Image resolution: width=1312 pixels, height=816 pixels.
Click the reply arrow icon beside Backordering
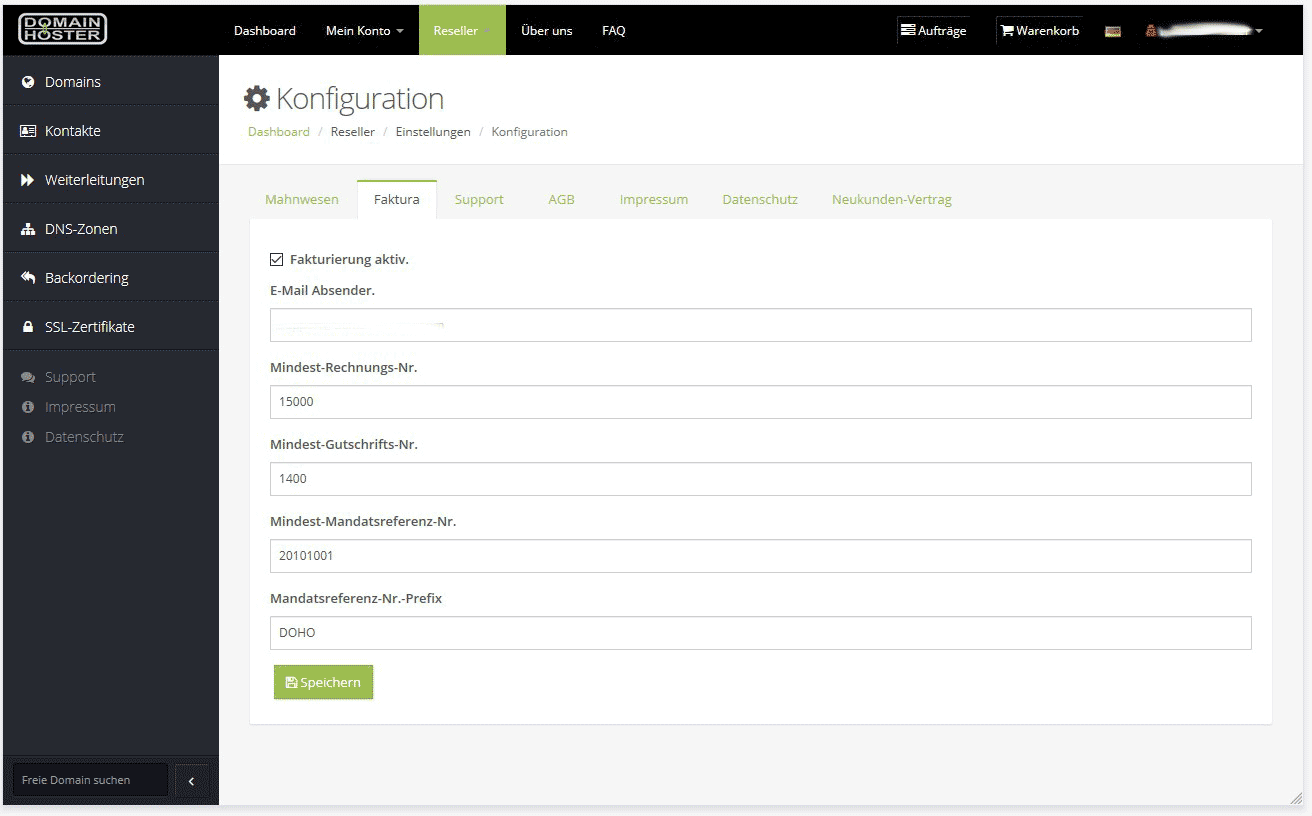[x=28, y=278]
